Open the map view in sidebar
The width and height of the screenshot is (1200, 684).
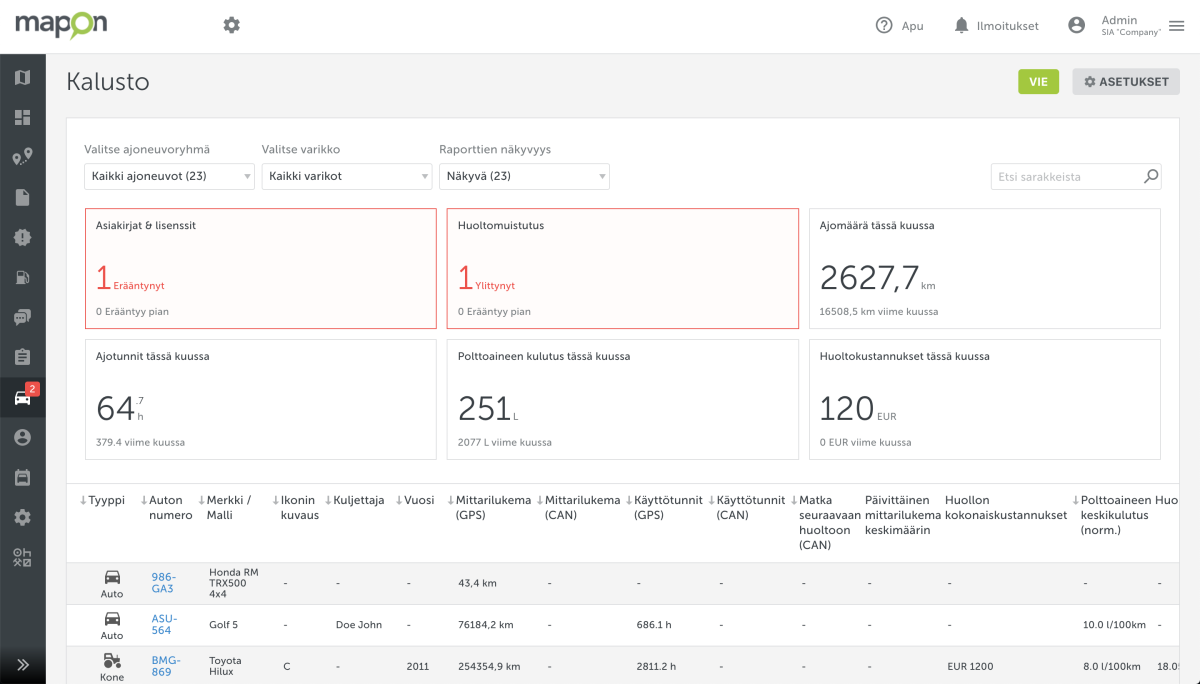22,78
